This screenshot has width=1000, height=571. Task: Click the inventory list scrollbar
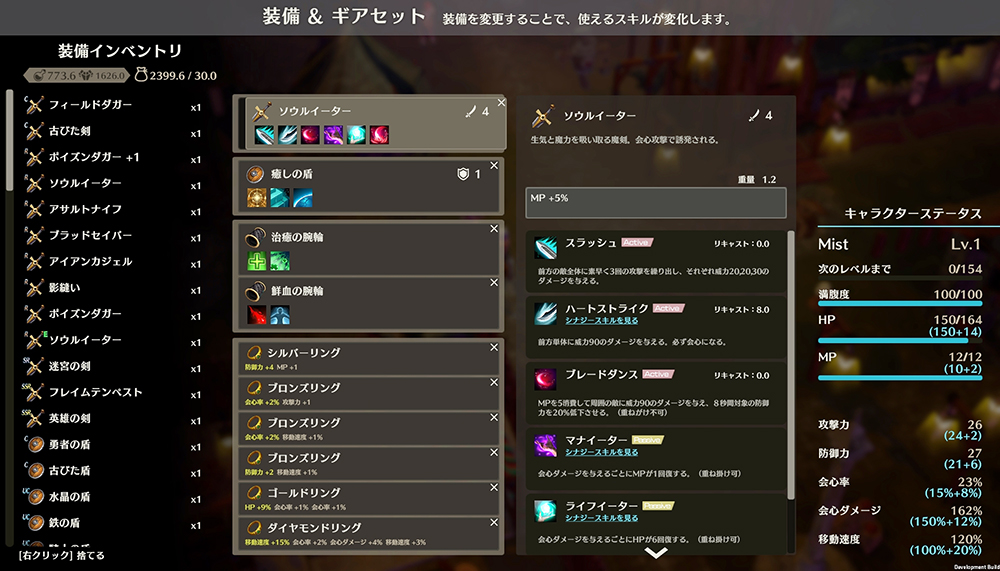[x=10, y=140]
